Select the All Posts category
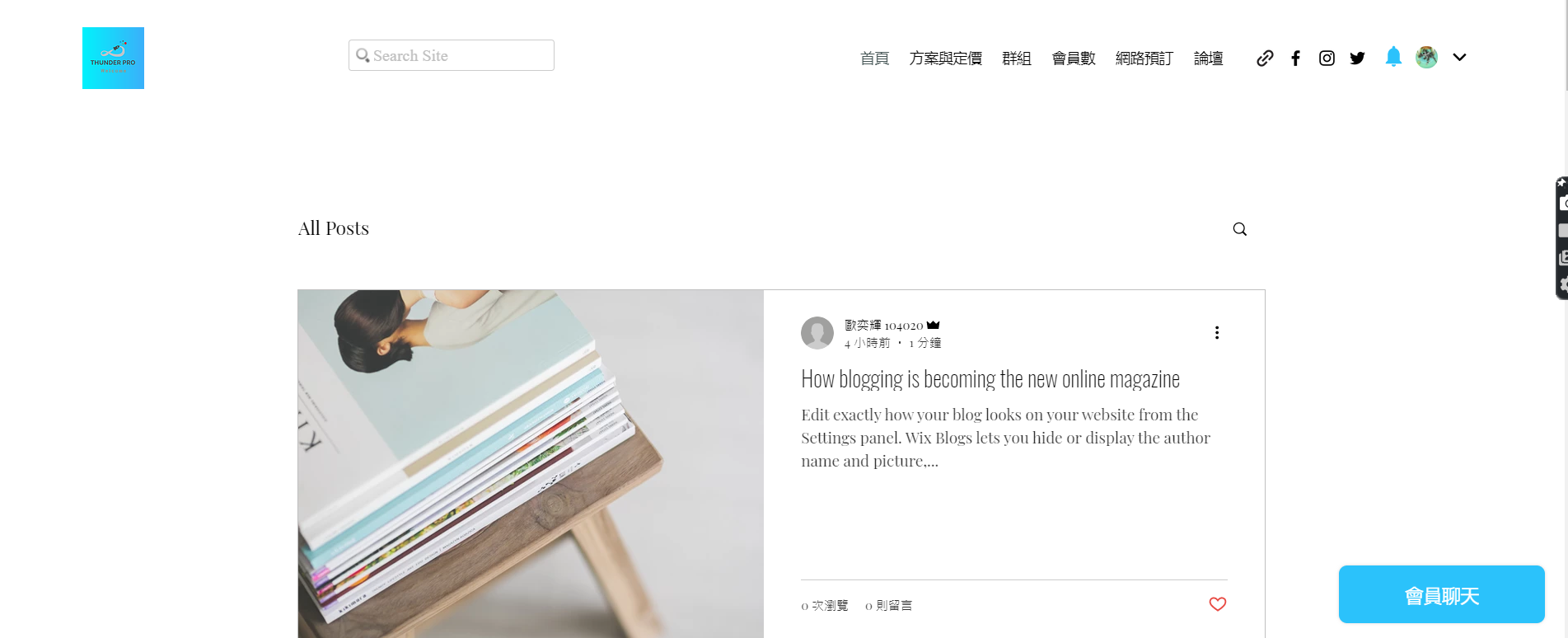 coord(334,228)
